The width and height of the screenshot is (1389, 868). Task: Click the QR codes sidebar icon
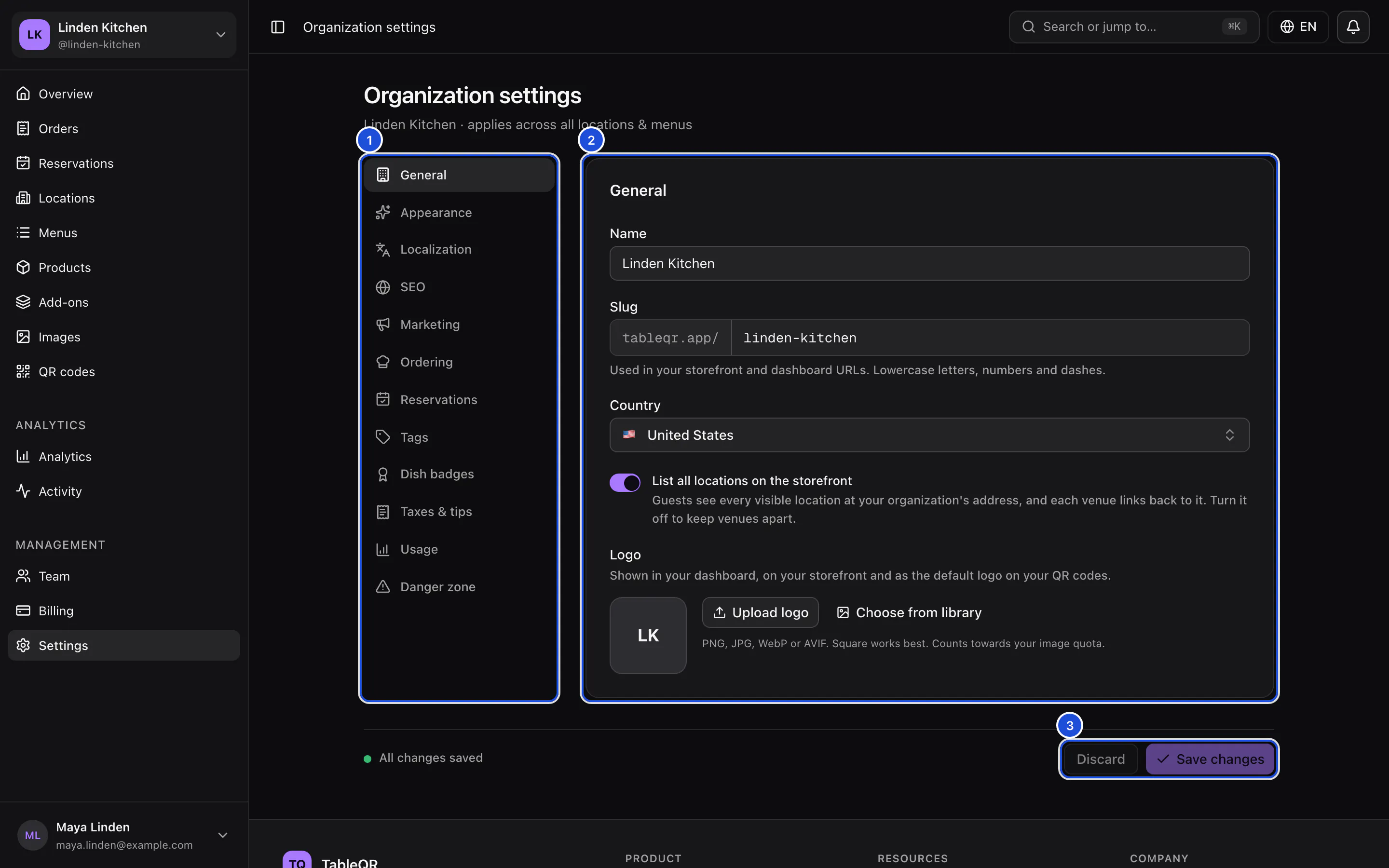[23, 371]
